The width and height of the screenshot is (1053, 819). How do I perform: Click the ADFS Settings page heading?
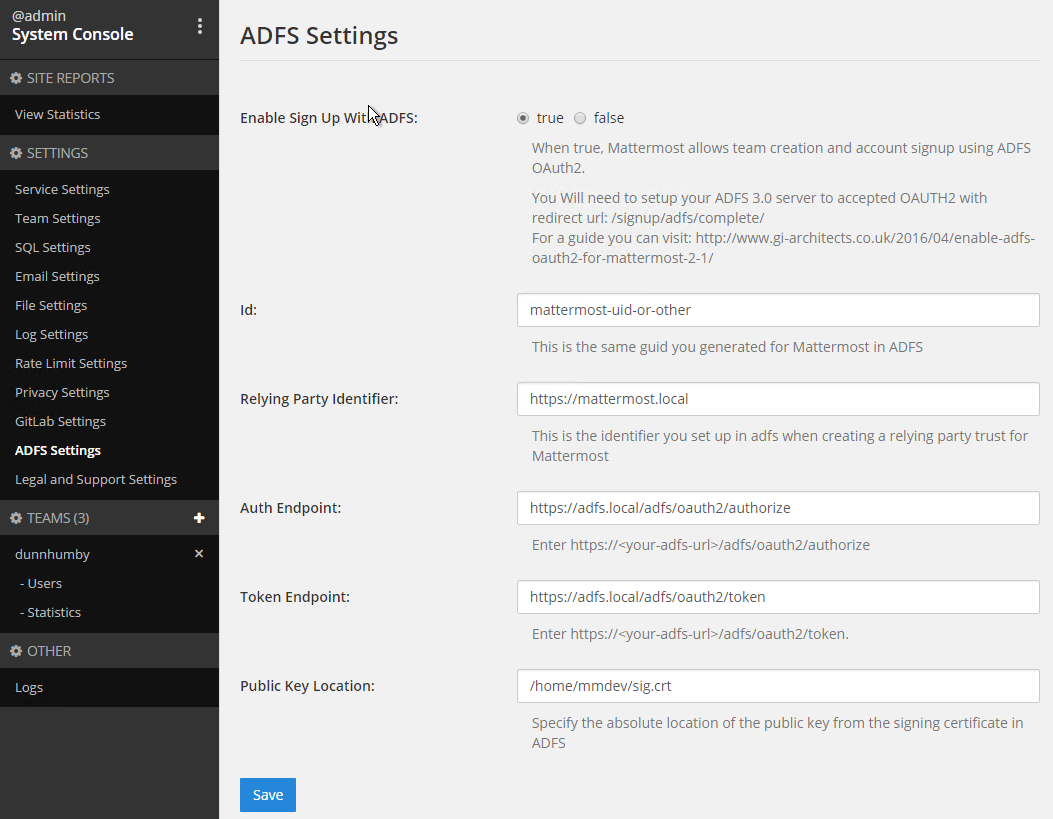(x=319, y=36)
